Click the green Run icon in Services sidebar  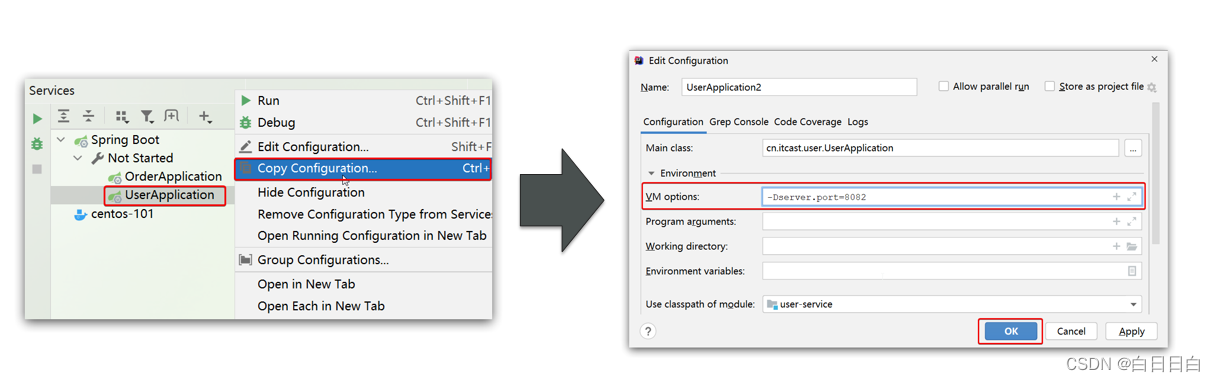tap(38, 119)
